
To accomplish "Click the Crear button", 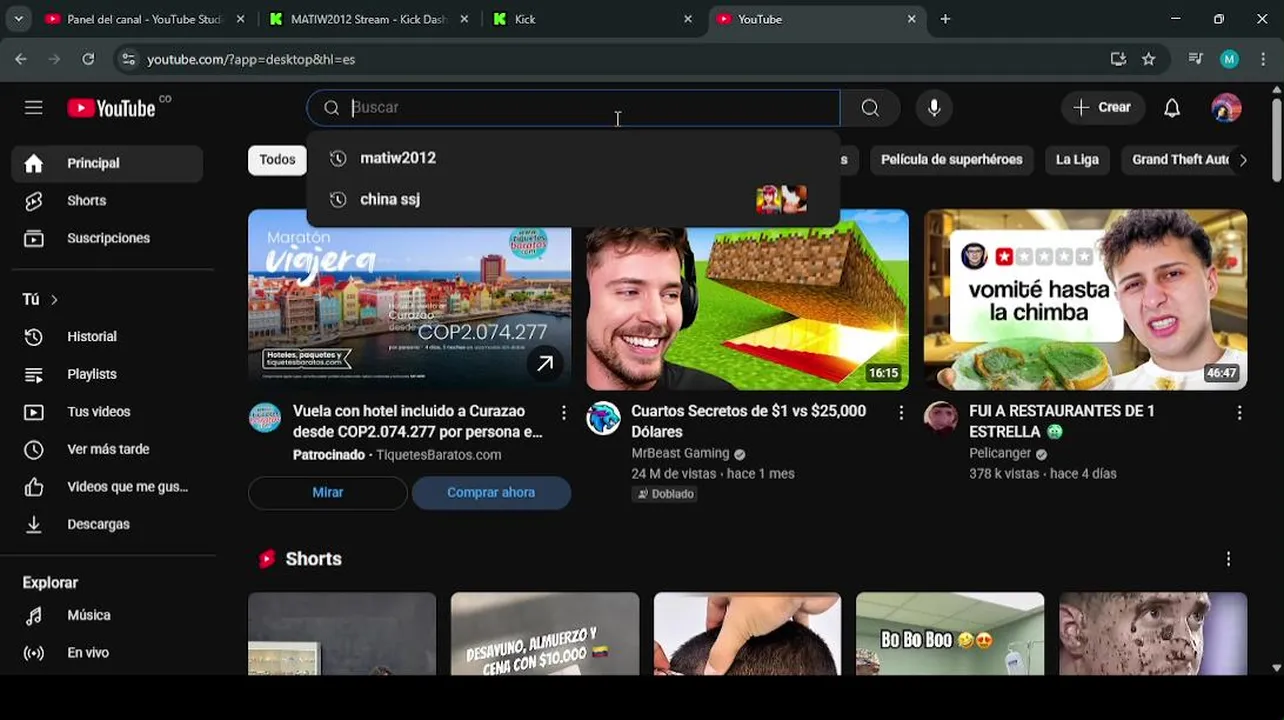I will point(1102,108).
